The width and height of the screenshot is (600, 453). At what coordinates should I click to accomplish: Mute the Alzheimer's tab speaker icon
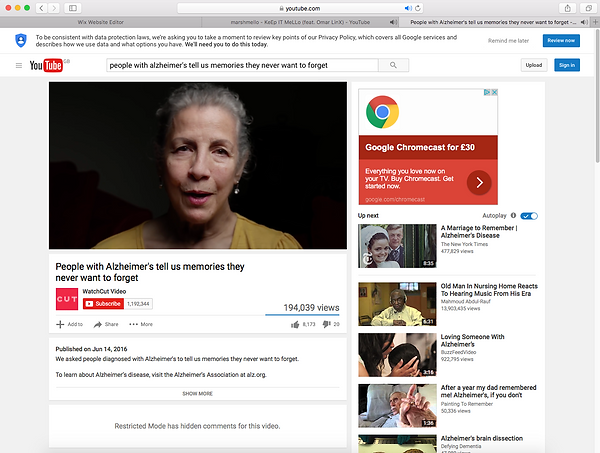click(x=584, y=22)
